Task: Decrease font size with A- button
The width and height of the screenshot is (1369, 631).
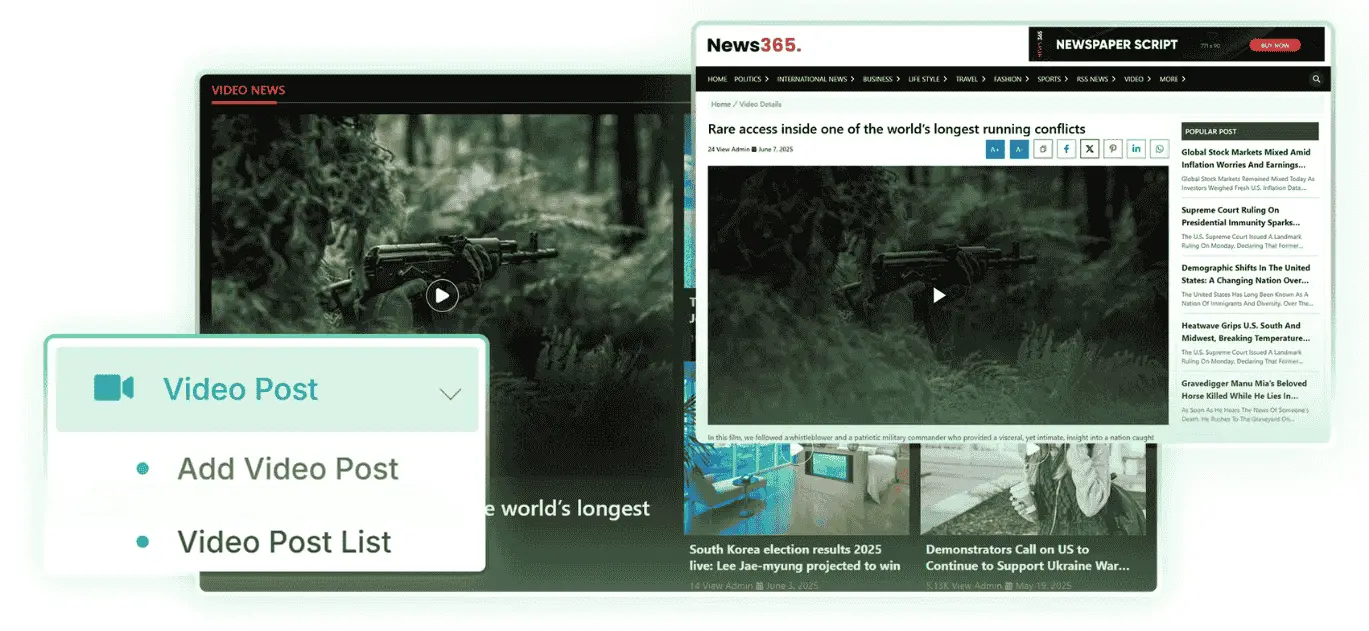Action: click(1018, 149)
